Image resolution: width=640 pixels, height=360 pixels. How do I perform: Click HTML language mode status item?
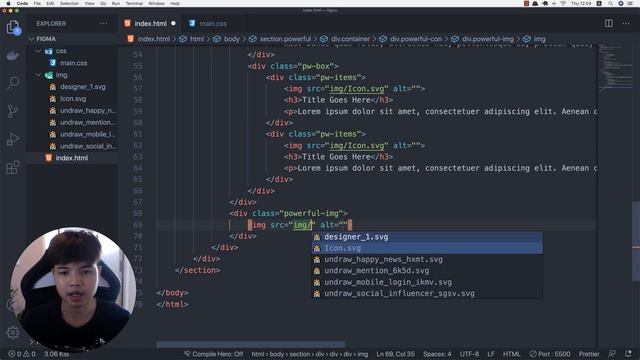coord(511,354)
